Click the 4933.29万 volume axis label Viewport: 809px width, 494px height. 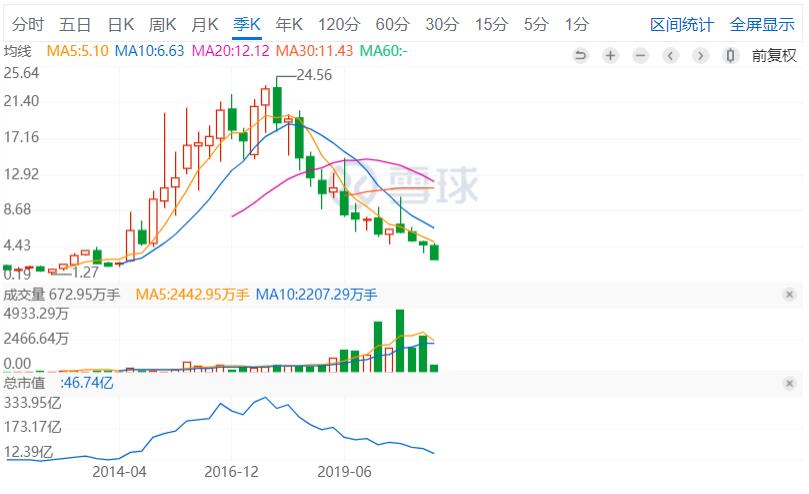(x=36, y=314)
